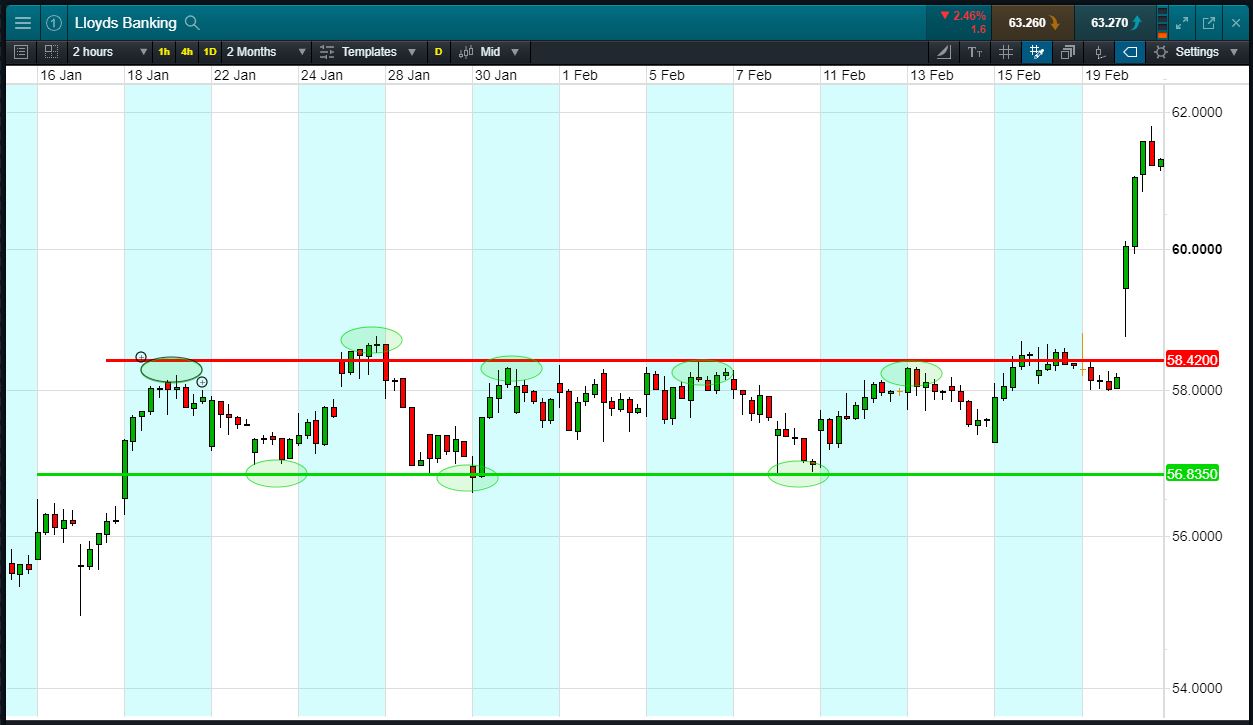Search for an instrument next to Lloyds Banking
Screen dimensions: 1253x725
192,22
